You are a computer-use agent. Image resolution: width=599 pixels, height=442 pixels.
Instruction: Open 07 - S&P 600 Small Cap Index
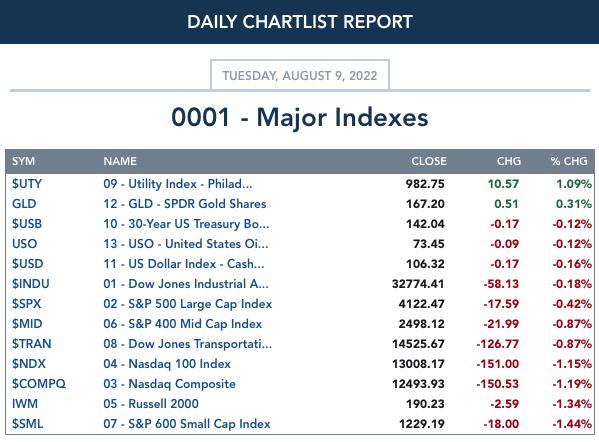point(187,424)
